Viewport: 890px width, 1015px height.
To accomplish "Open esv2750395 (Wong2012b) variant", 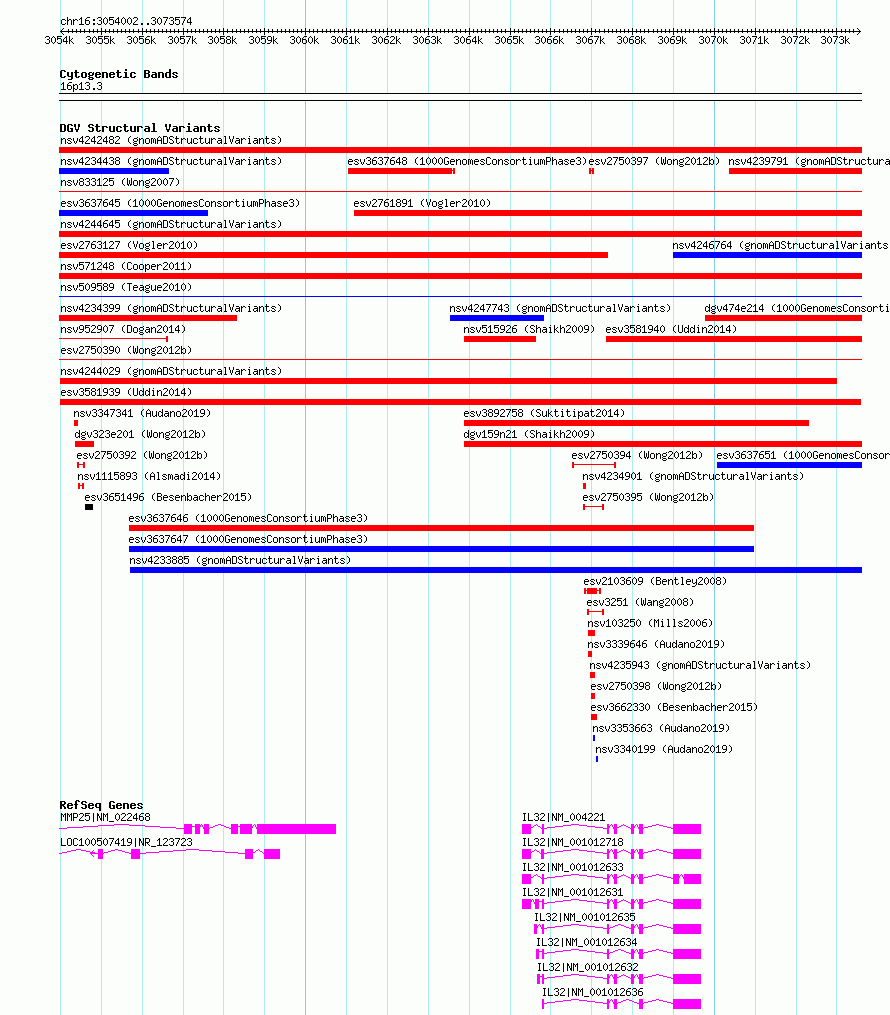I will pos(648,498).
